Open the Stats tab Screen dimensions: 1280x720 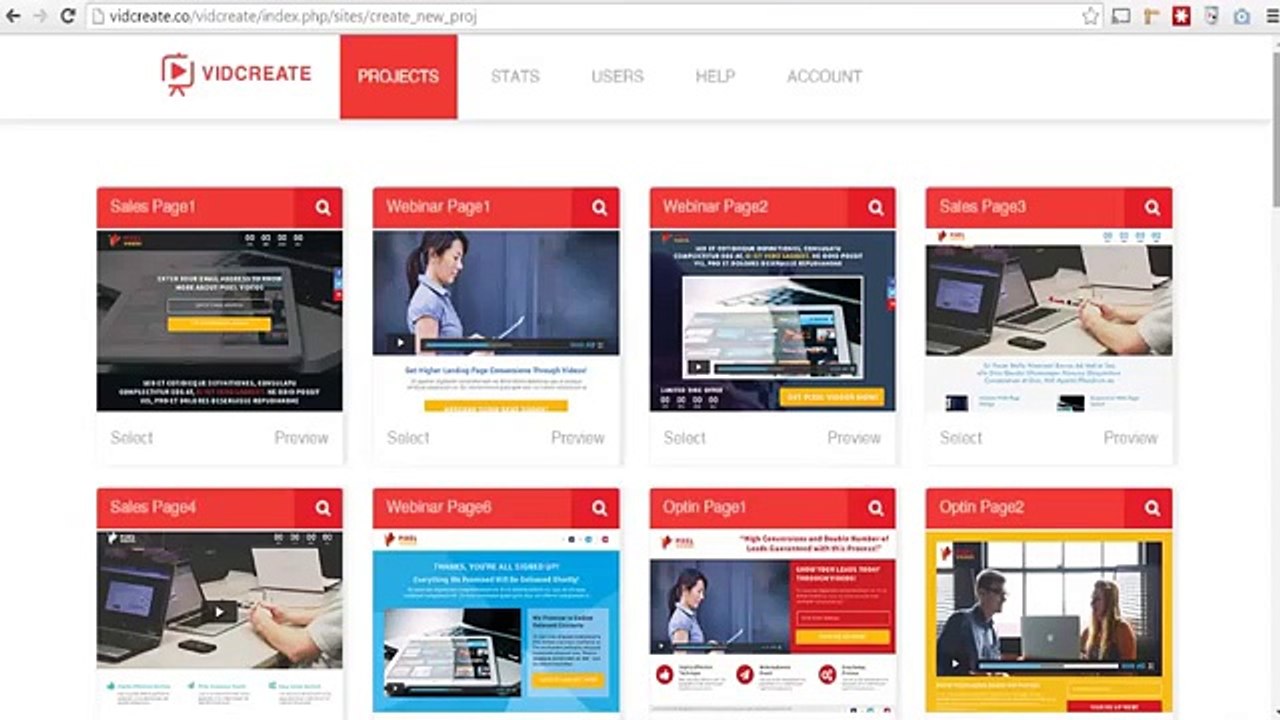click(x=515, y=76)
